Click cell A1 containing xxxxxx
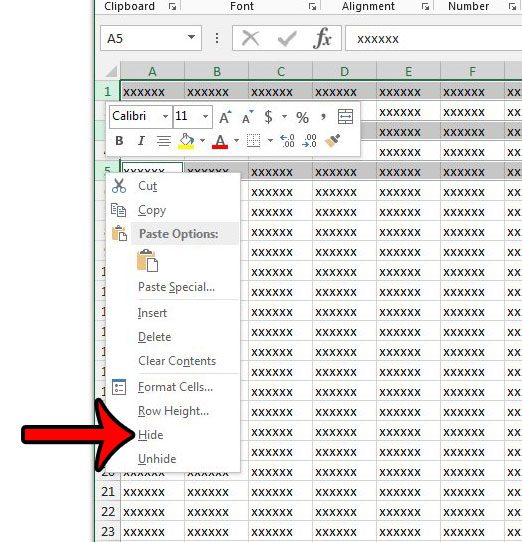This screenshot has width=522, height=542. click(152, 92)
